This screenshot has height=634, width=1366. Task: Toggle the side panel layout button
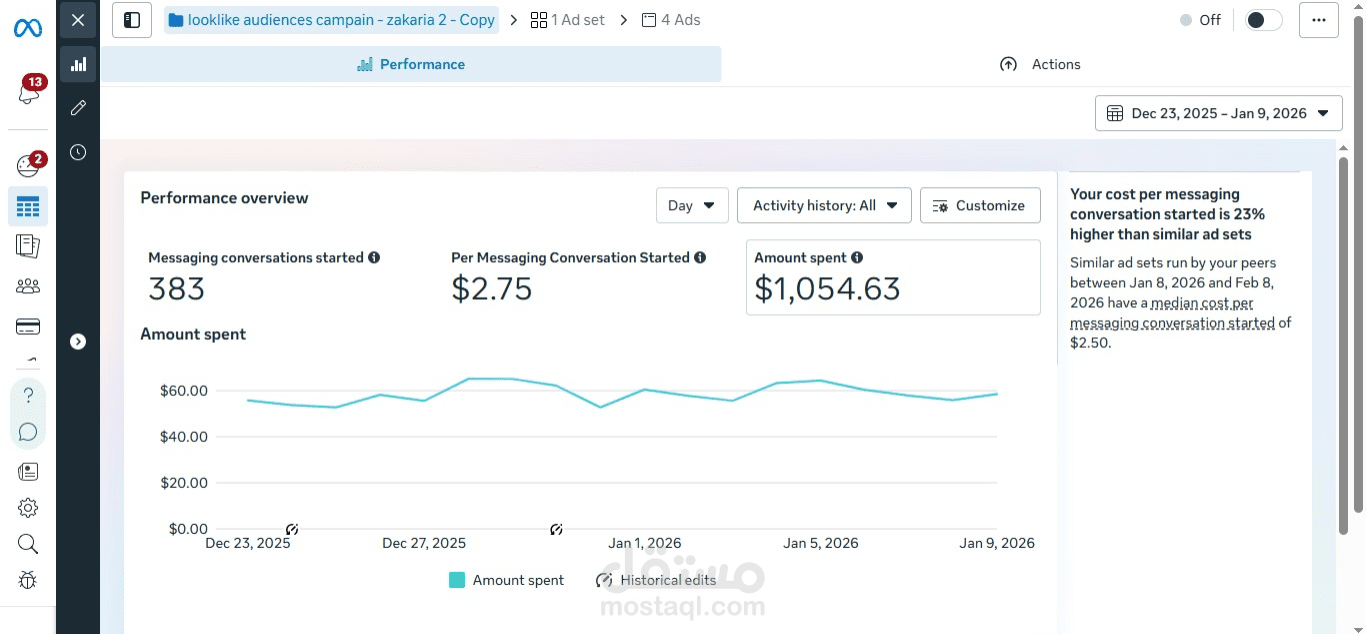[x=132, y=20]
